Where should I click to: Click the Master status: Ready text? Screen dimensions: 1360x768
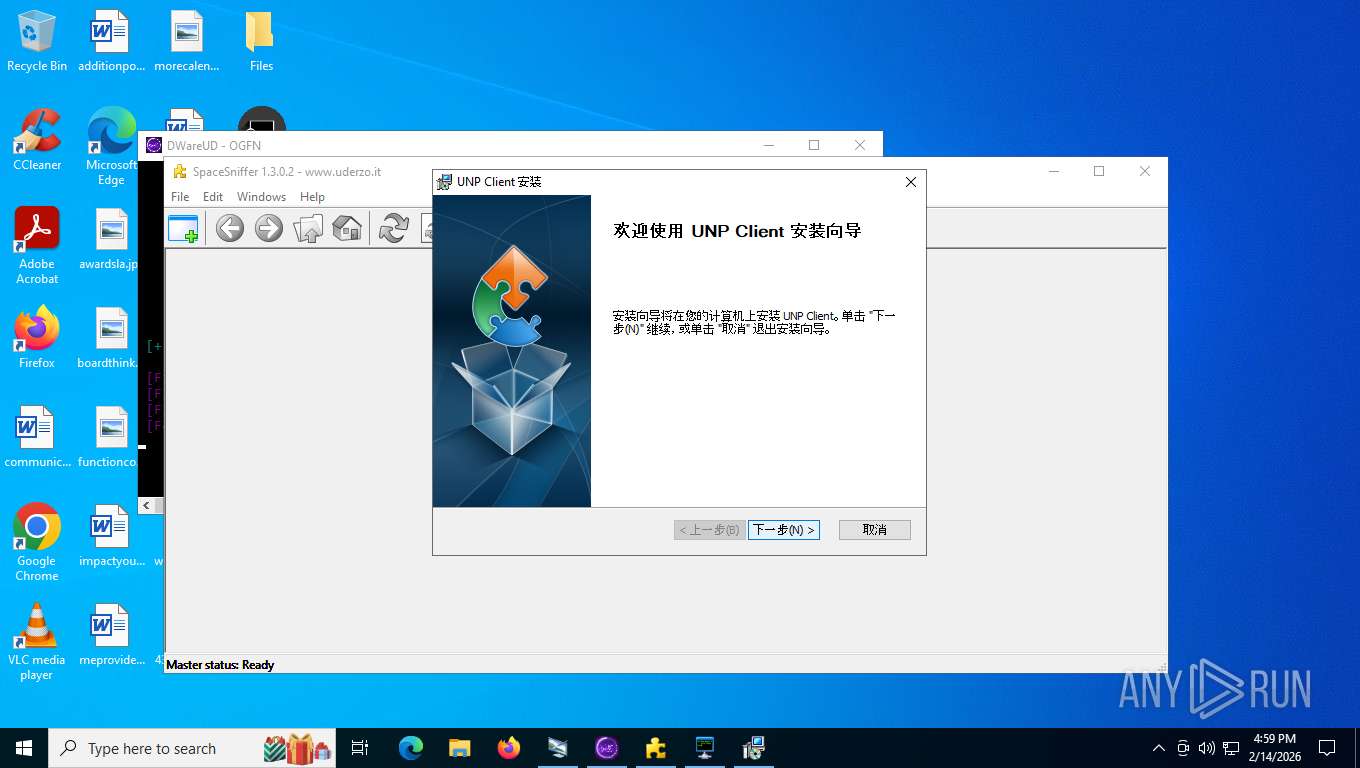tap(220, 665)
